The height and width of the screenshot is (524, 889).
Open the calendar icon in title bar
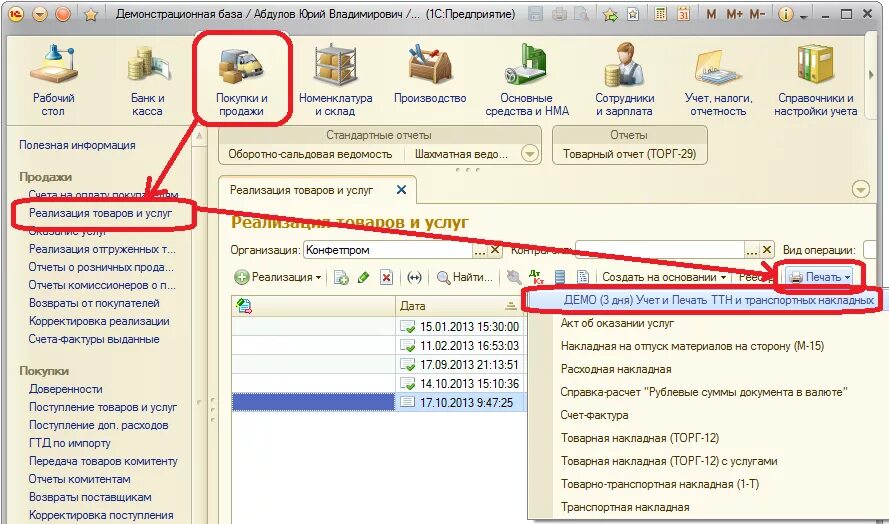click(x=684, y=14)
